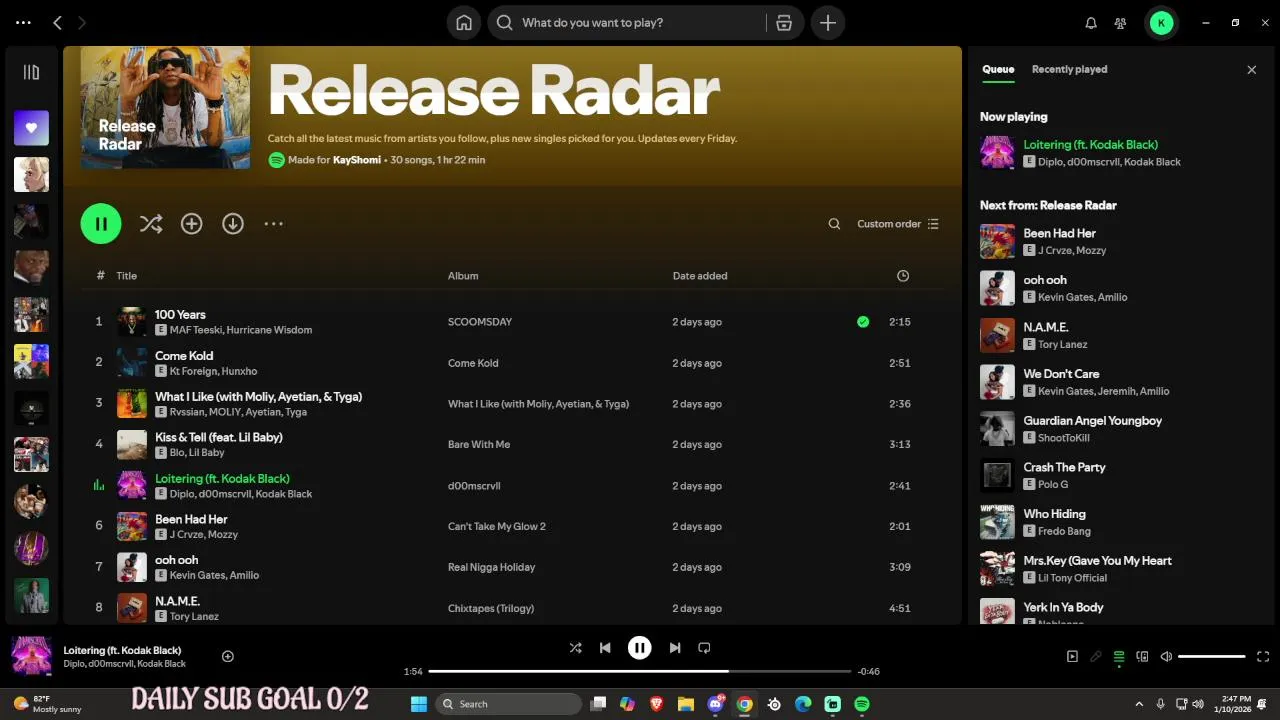Mute the Spotify volume speaker icon
This screenshot has height=720, width=1280.
[1166, 657]
